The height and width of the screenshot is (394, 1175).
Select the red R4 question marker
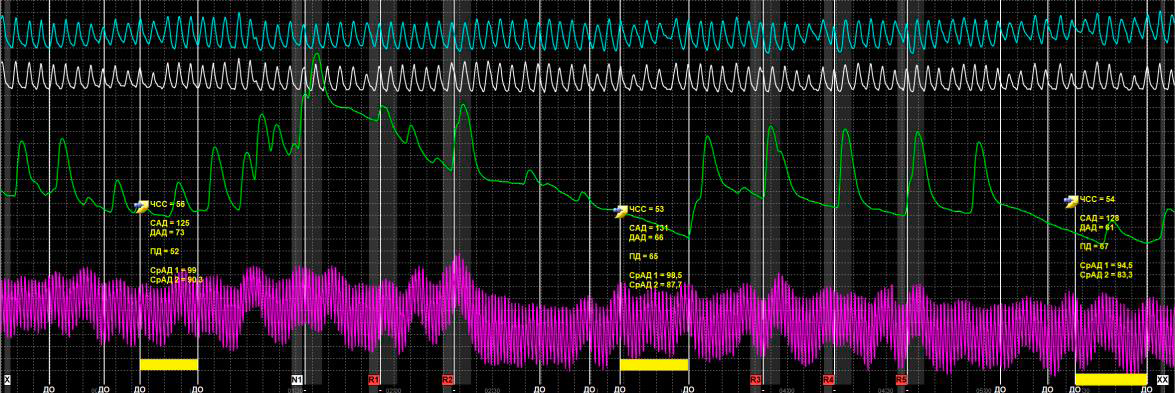tap(829, 381)
